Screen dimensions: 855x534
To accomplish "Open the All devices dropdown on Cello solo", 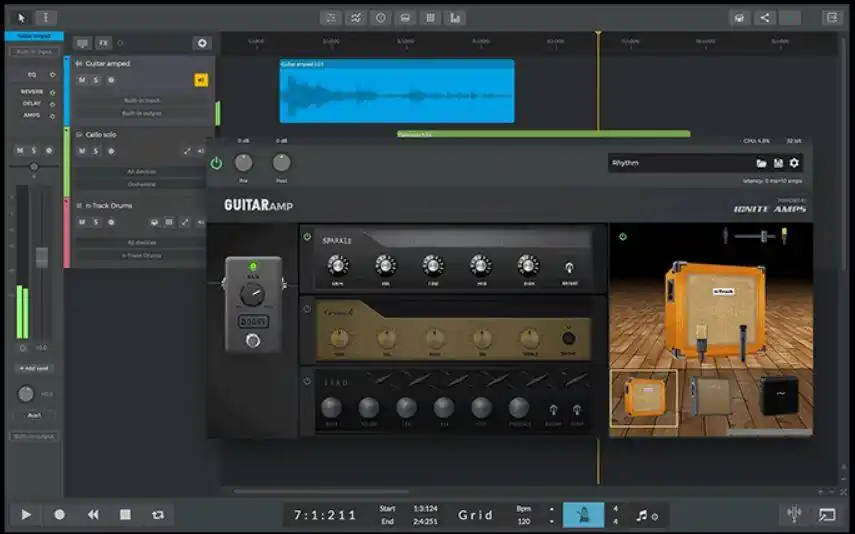I will (x=141, y=171).
